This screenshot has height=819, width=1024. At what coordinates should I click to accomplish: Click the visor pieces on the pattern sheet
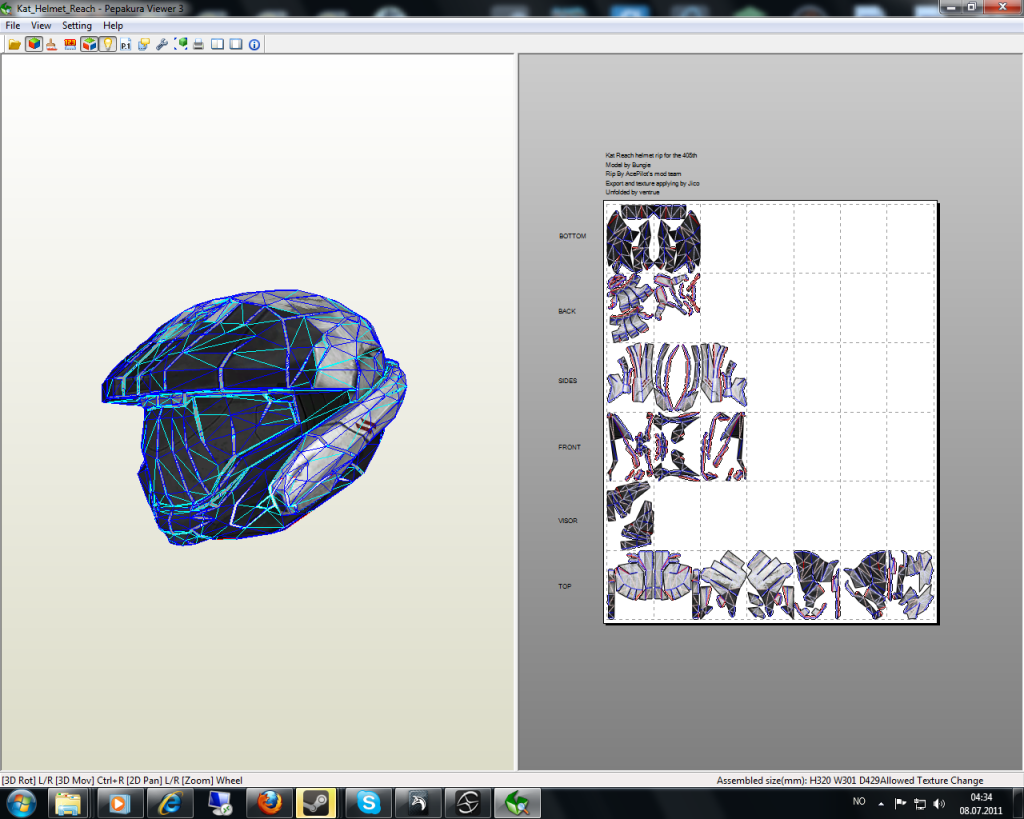click(630, 516)
